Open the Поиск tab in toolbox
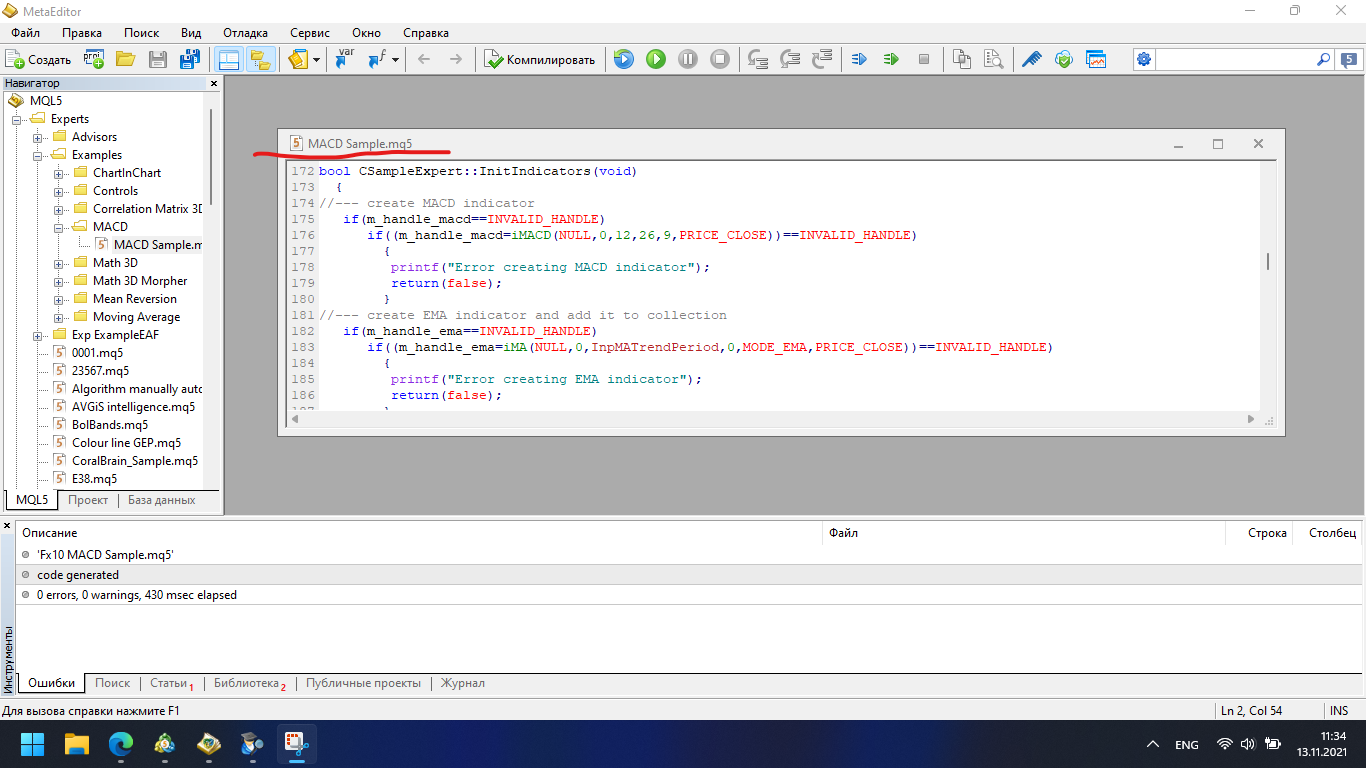The width and height of the screenshot is (1366, 768). click(113, 683)
